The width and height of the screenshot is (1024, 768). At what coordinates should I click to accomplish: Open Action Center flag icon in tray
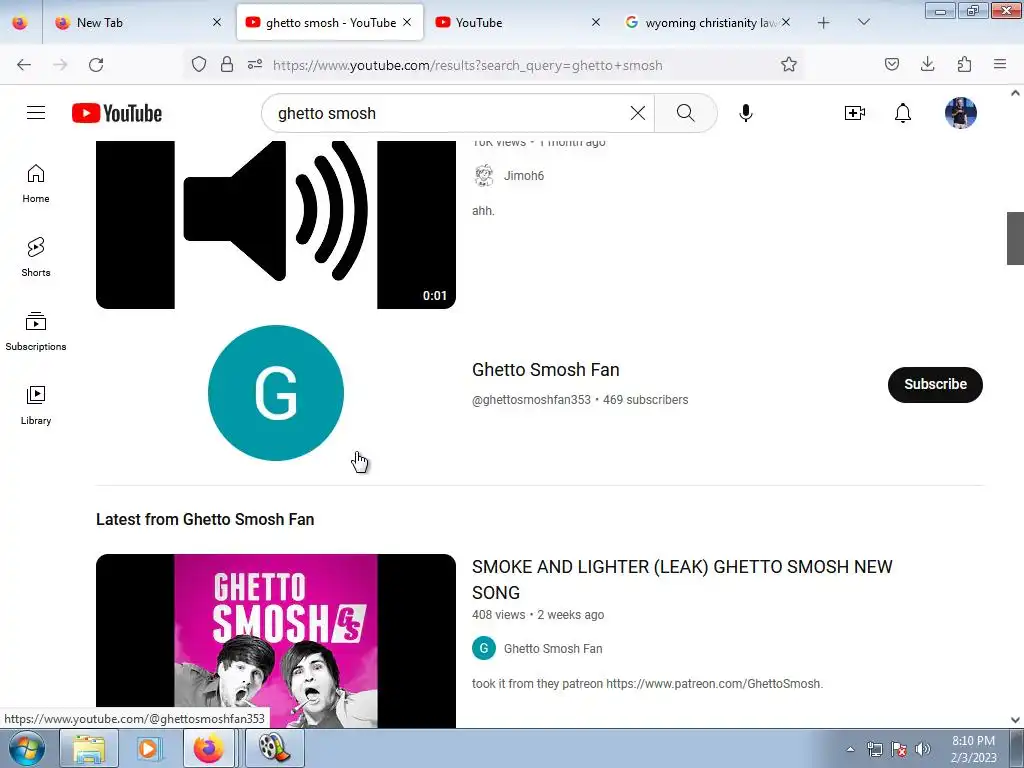pyautogui.click(x=899, y=749)
